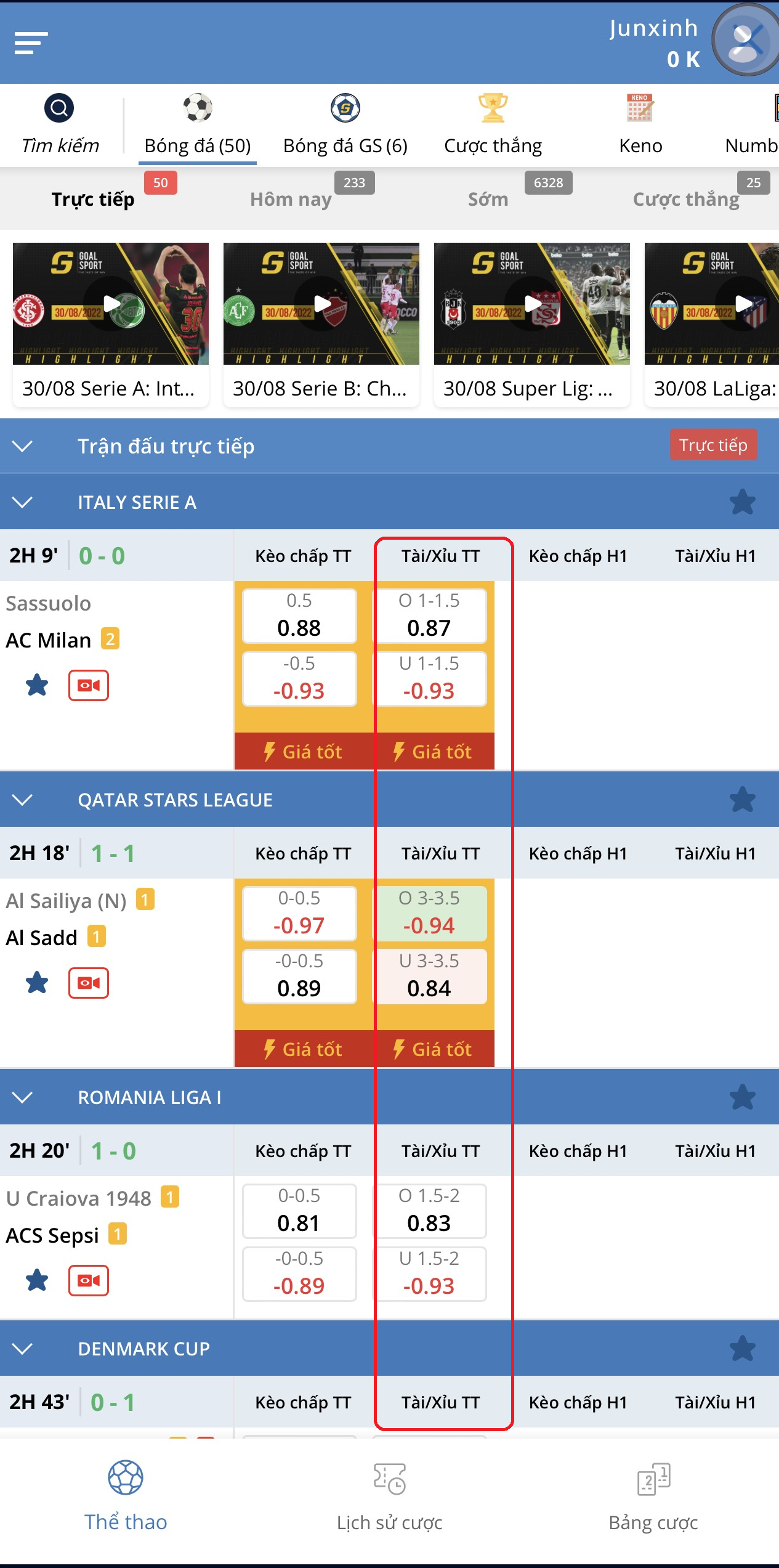Open the Junxinh profile avatar

(x=746, y=41)
